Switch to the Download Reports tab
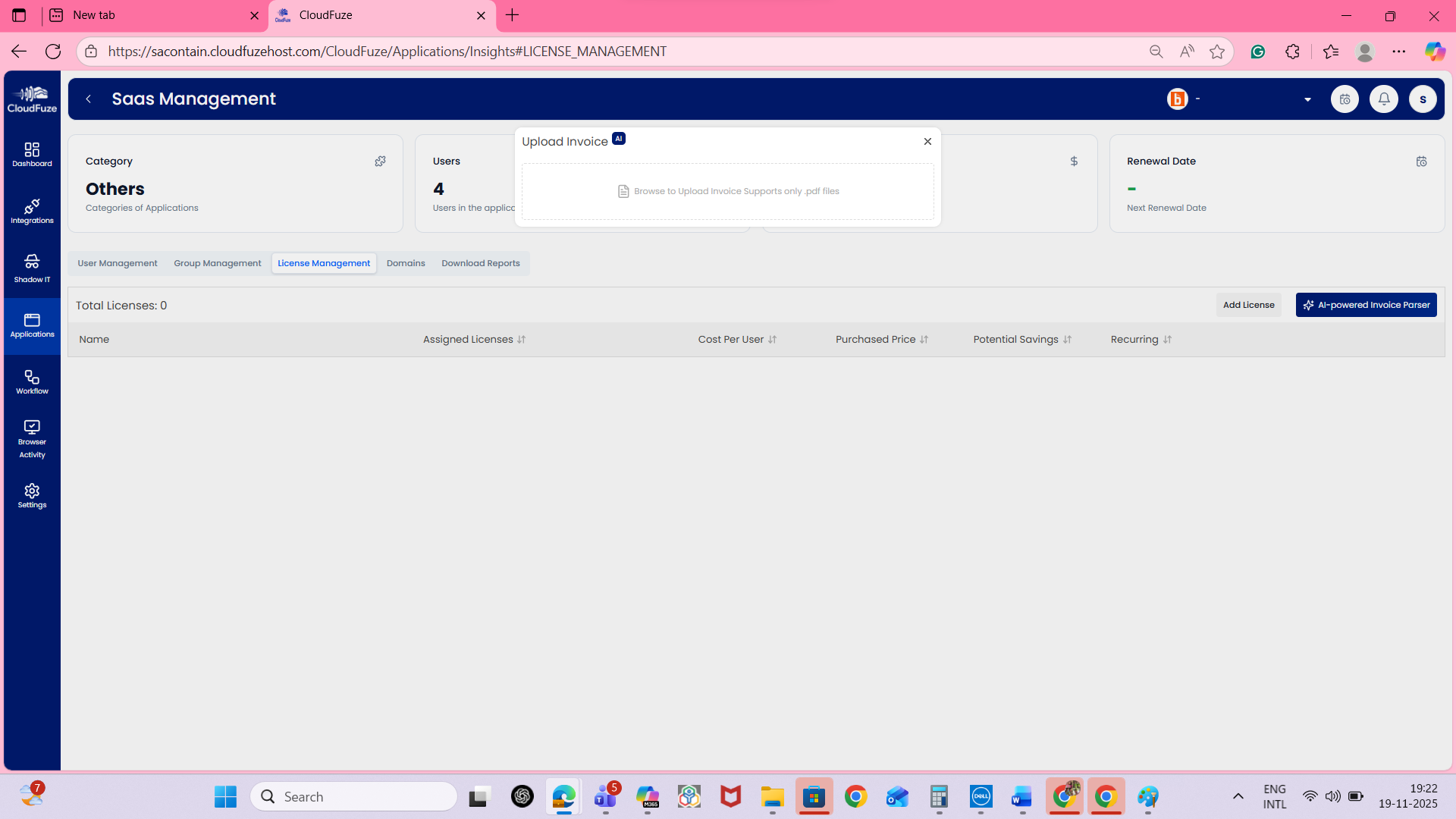This screenshot has width=1456, height=819. tap(481, 263)
